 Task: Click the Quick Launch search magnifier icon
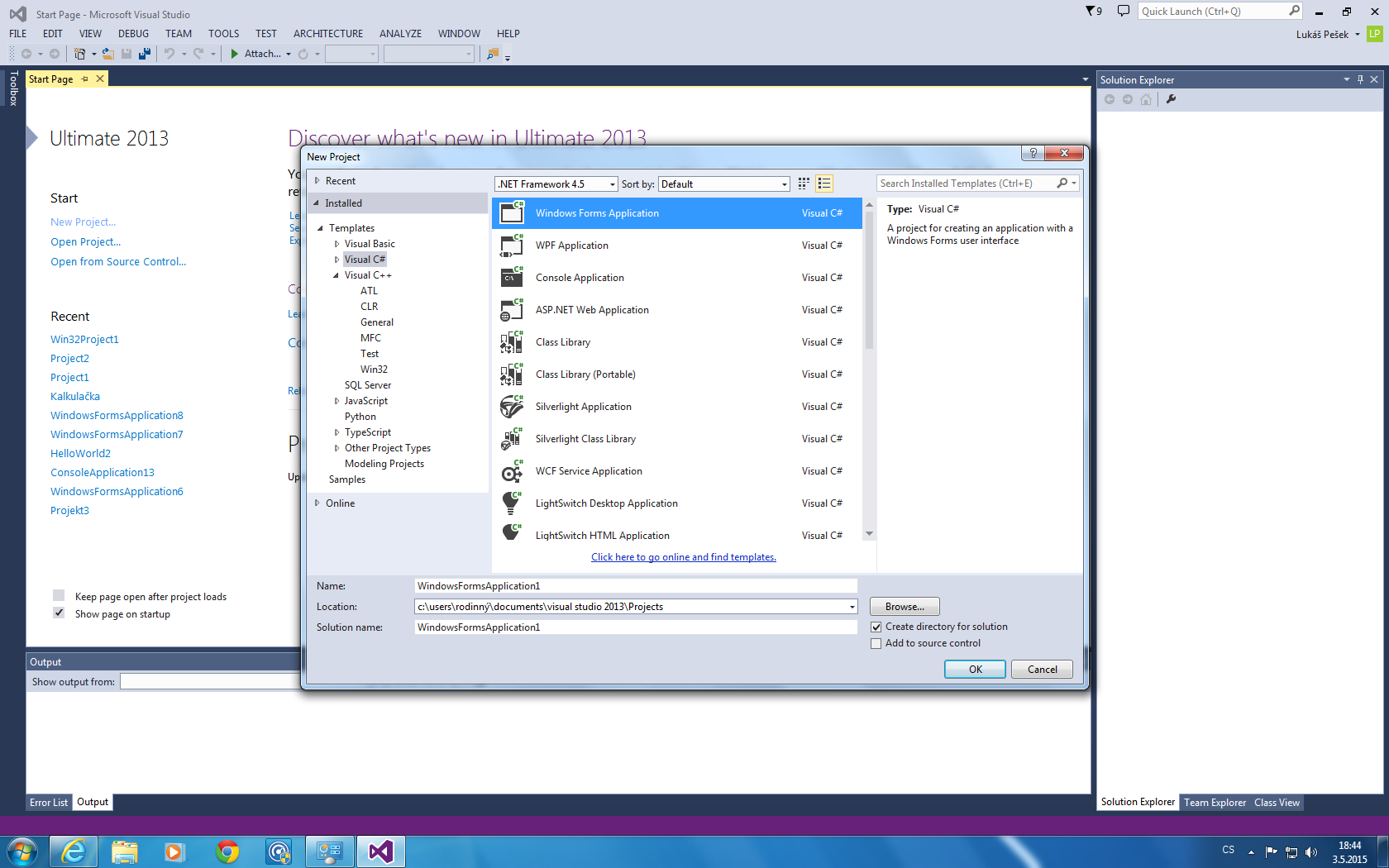coord(1294,11)
